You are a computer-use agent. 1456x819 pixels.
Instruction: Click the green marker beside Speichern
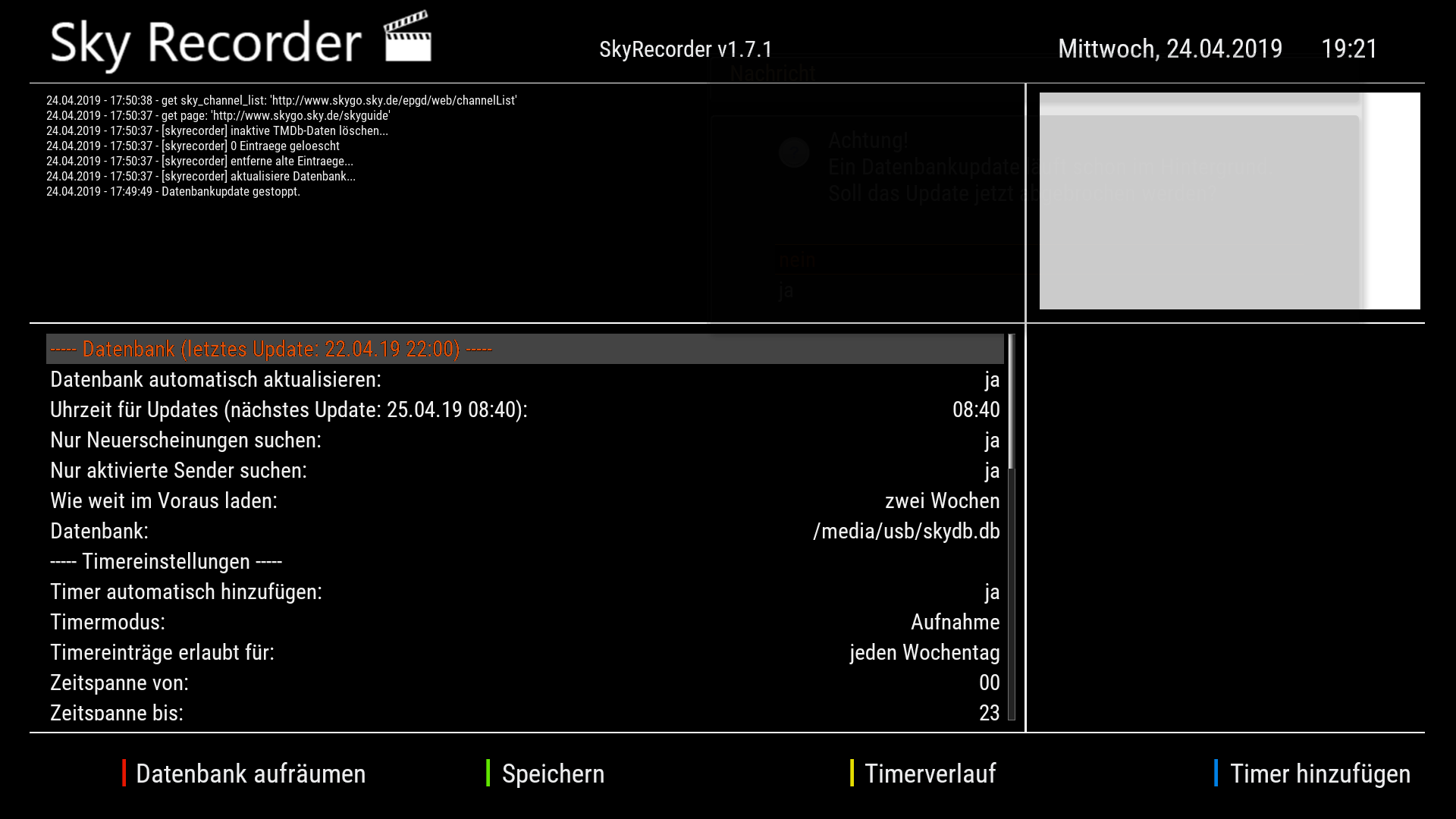pos(488,773)
